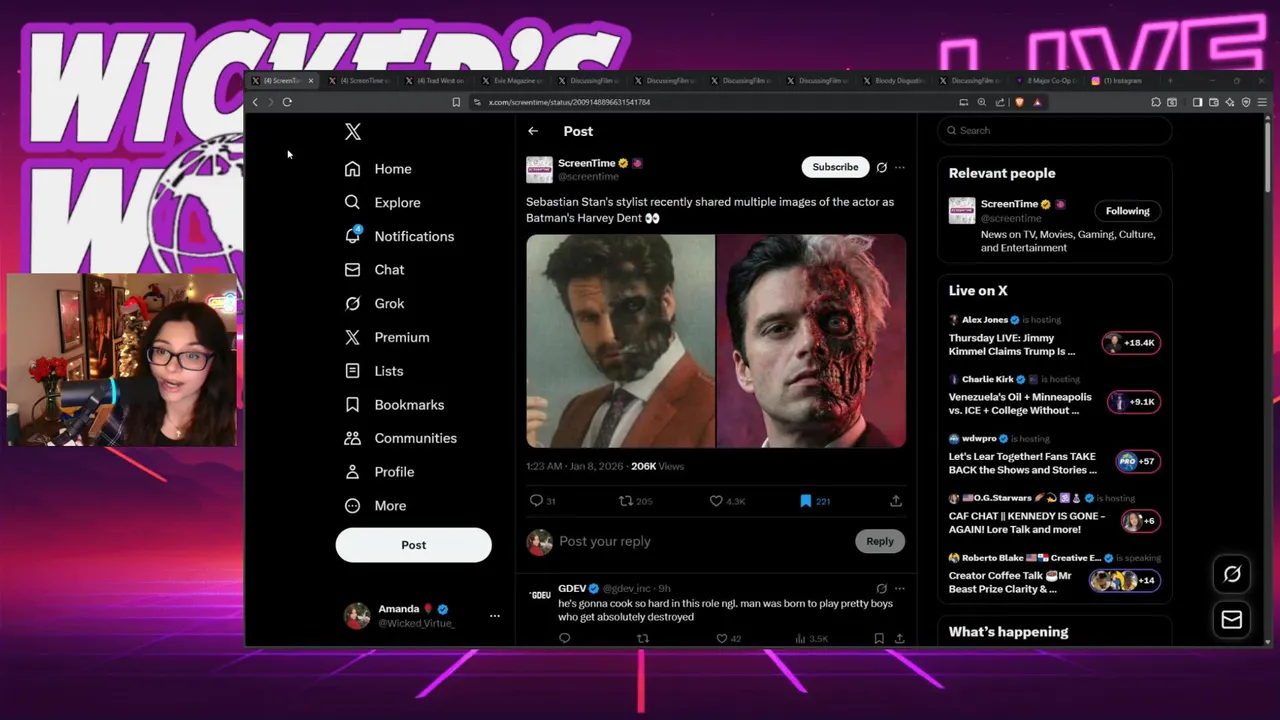Share the ScreenTime post

[896, 501]
